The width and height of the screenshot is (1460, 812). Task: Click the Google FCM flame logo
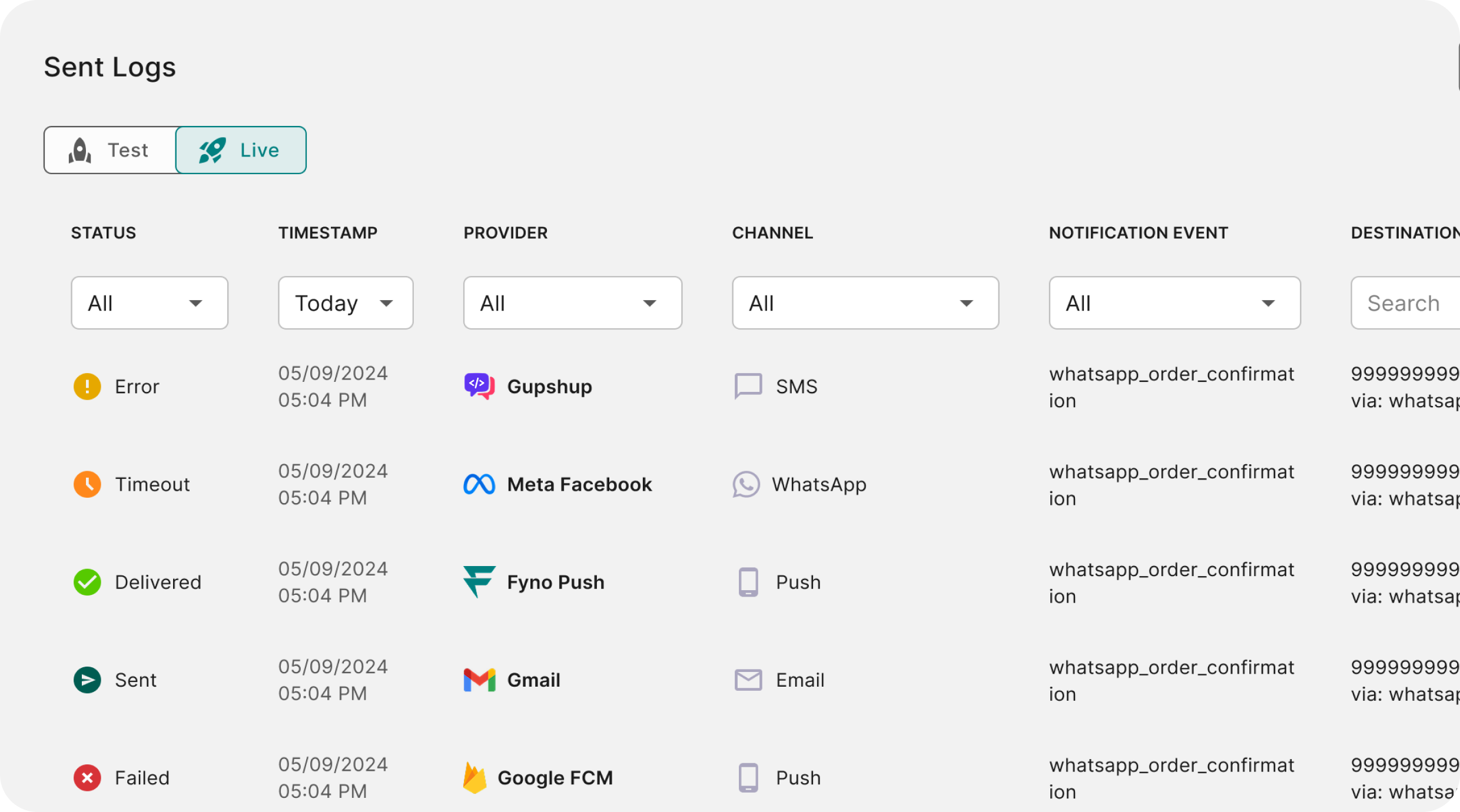(x=474, y=778)
